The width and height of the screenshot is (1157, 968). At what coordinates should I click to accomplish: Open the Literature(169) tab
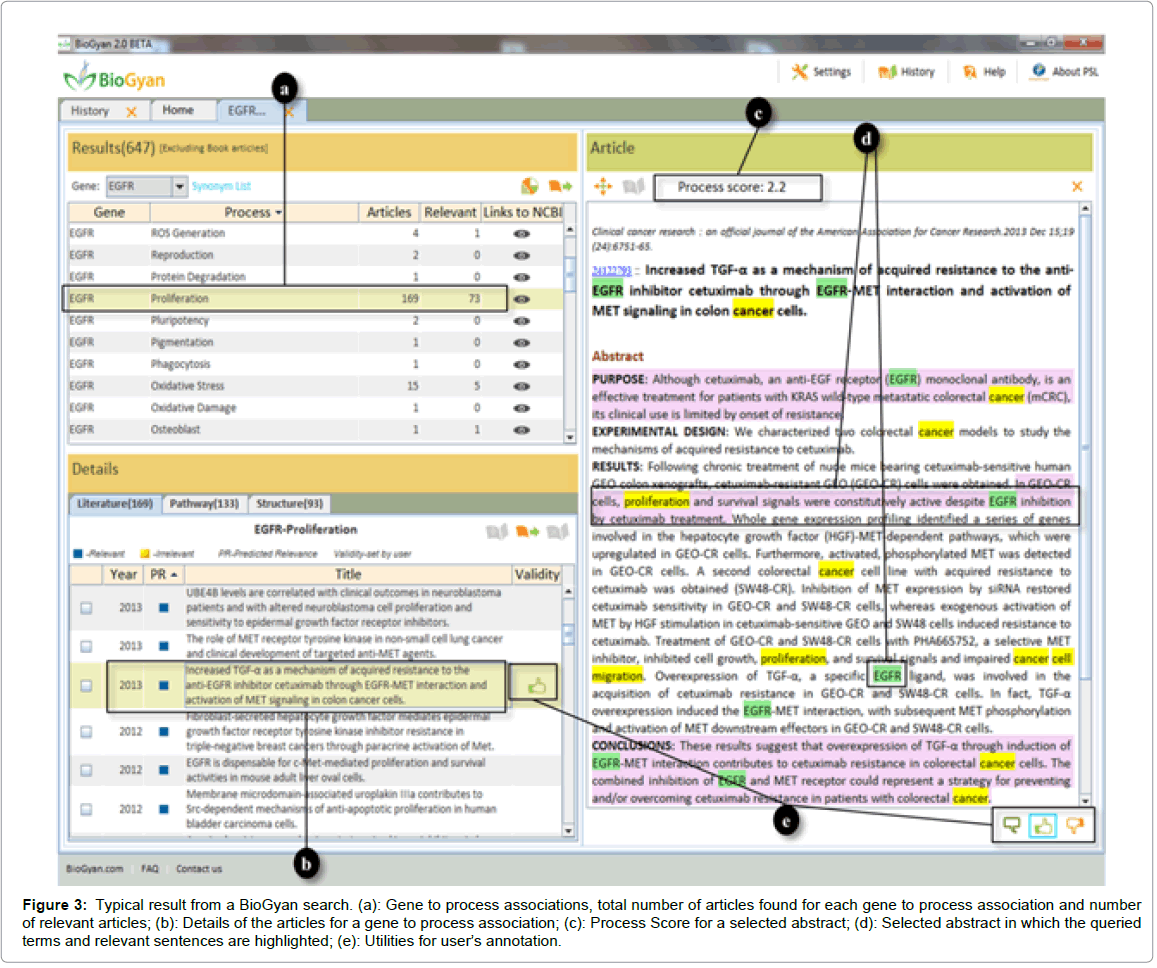(x=114, y=504)
